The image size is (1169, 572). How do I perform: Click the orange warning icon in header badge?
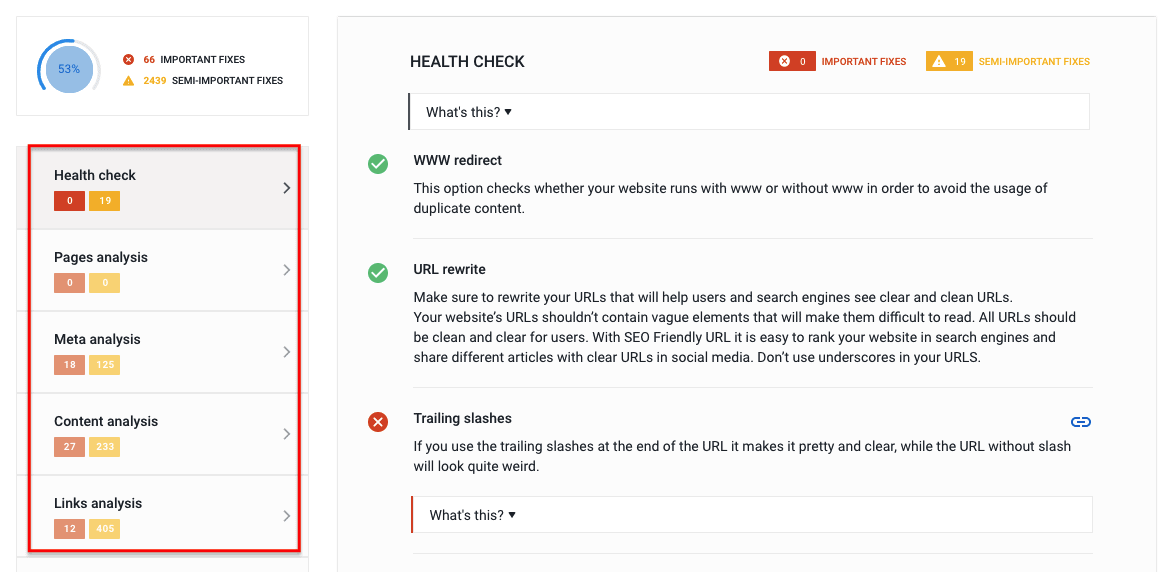938,62
